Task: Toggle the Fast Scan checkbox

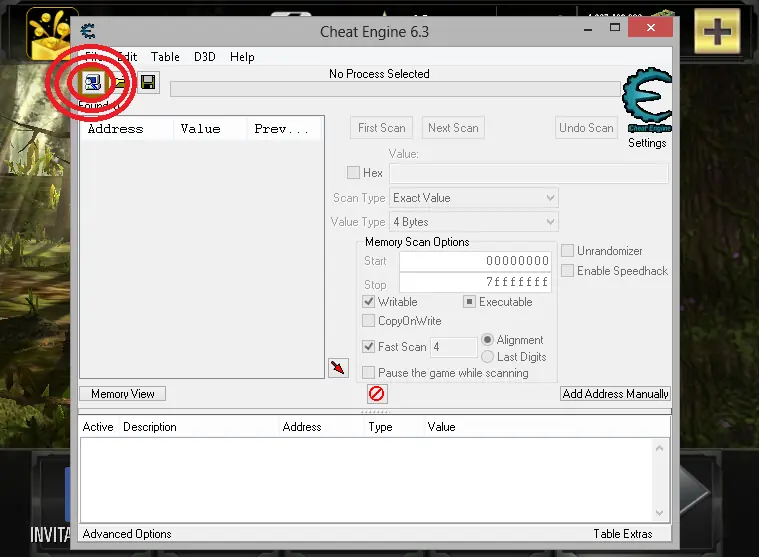Action: (368, 346)
